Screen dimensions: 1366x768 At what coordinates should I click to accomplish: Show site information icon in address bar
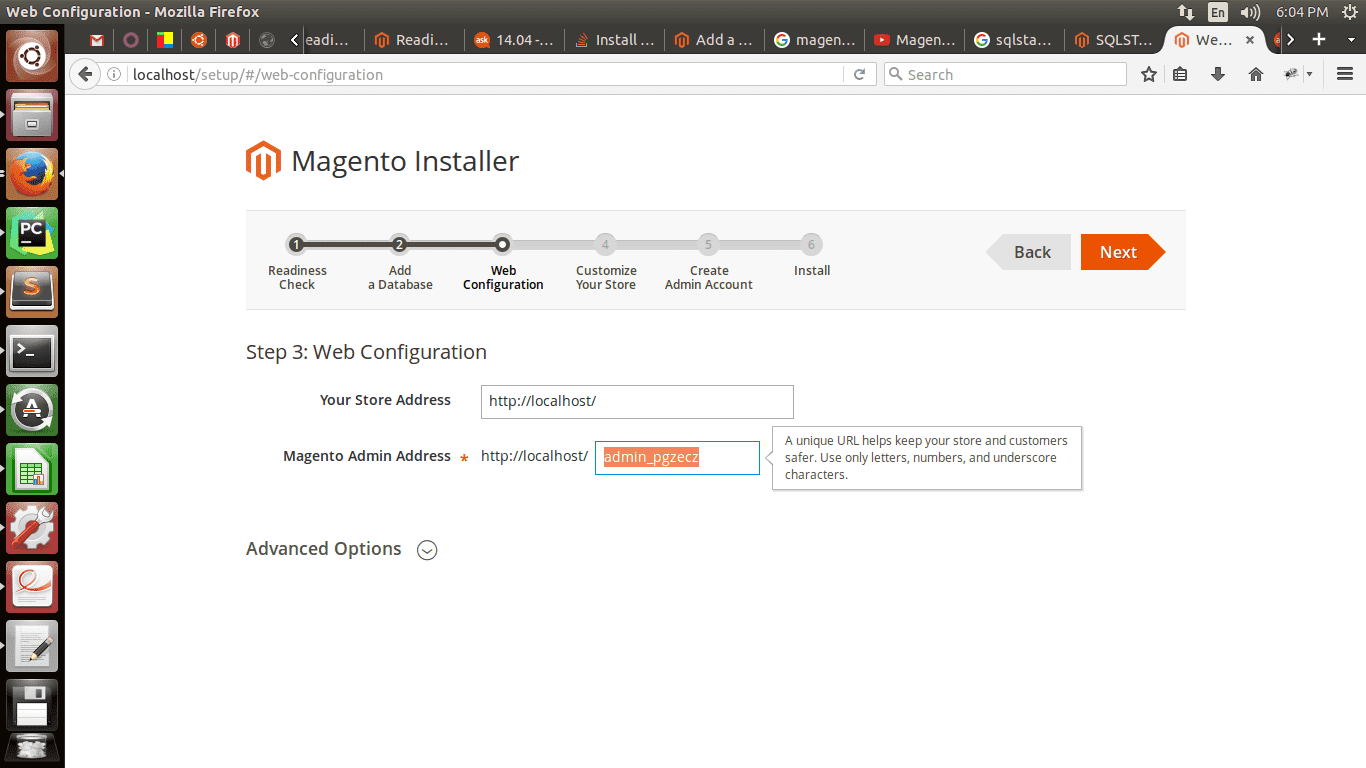point(115,75)
